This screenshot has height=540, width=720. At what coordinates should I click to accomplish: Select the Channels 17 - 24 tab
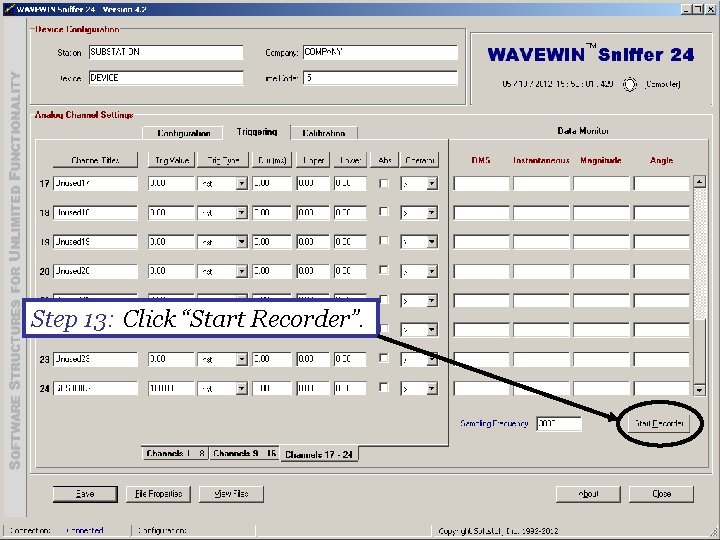pos(319,454)
